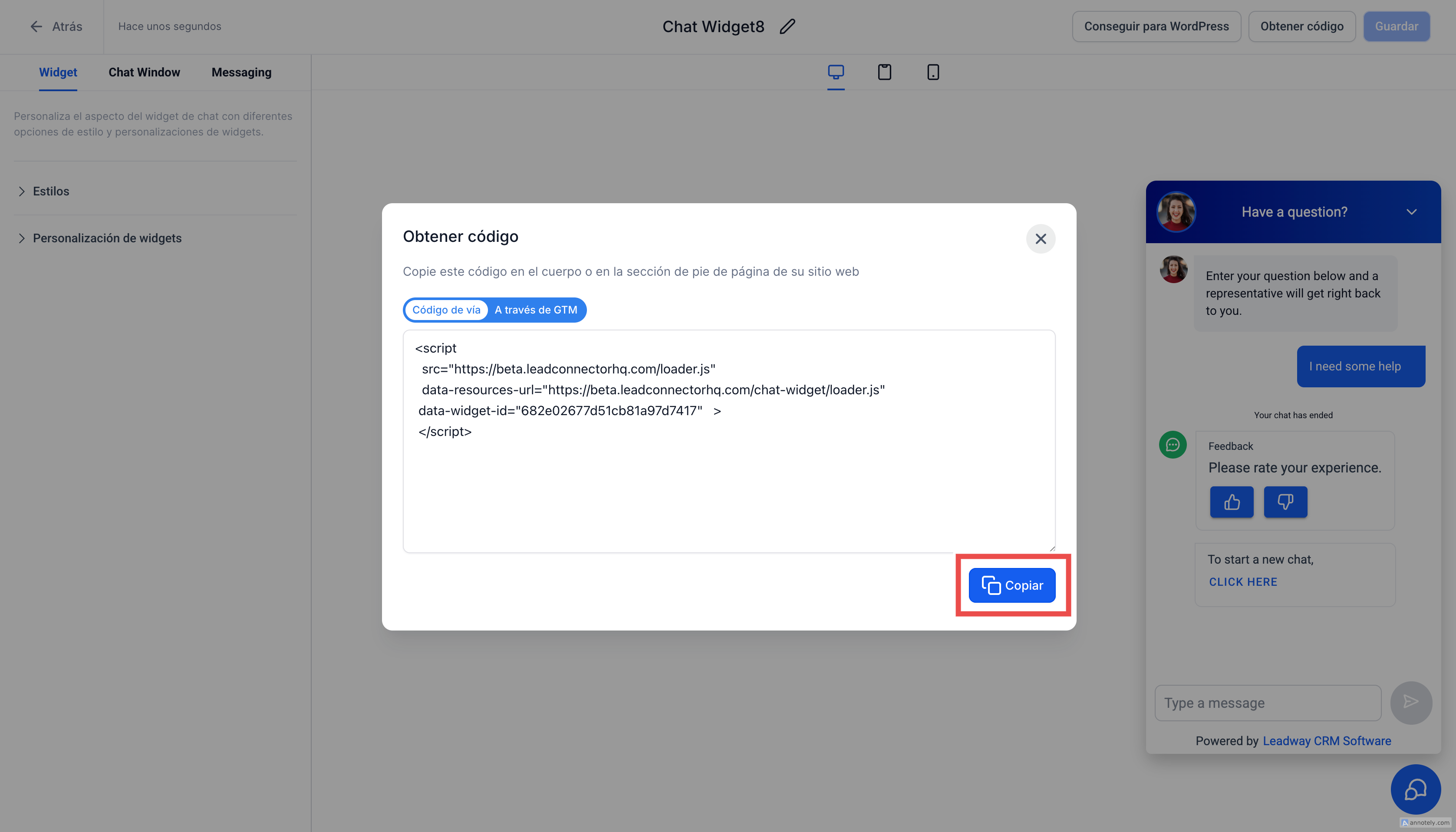Click the pencil icon to rename Chat Widget8
Viewport: 1456px width, 832px height.
coord(788,26)
